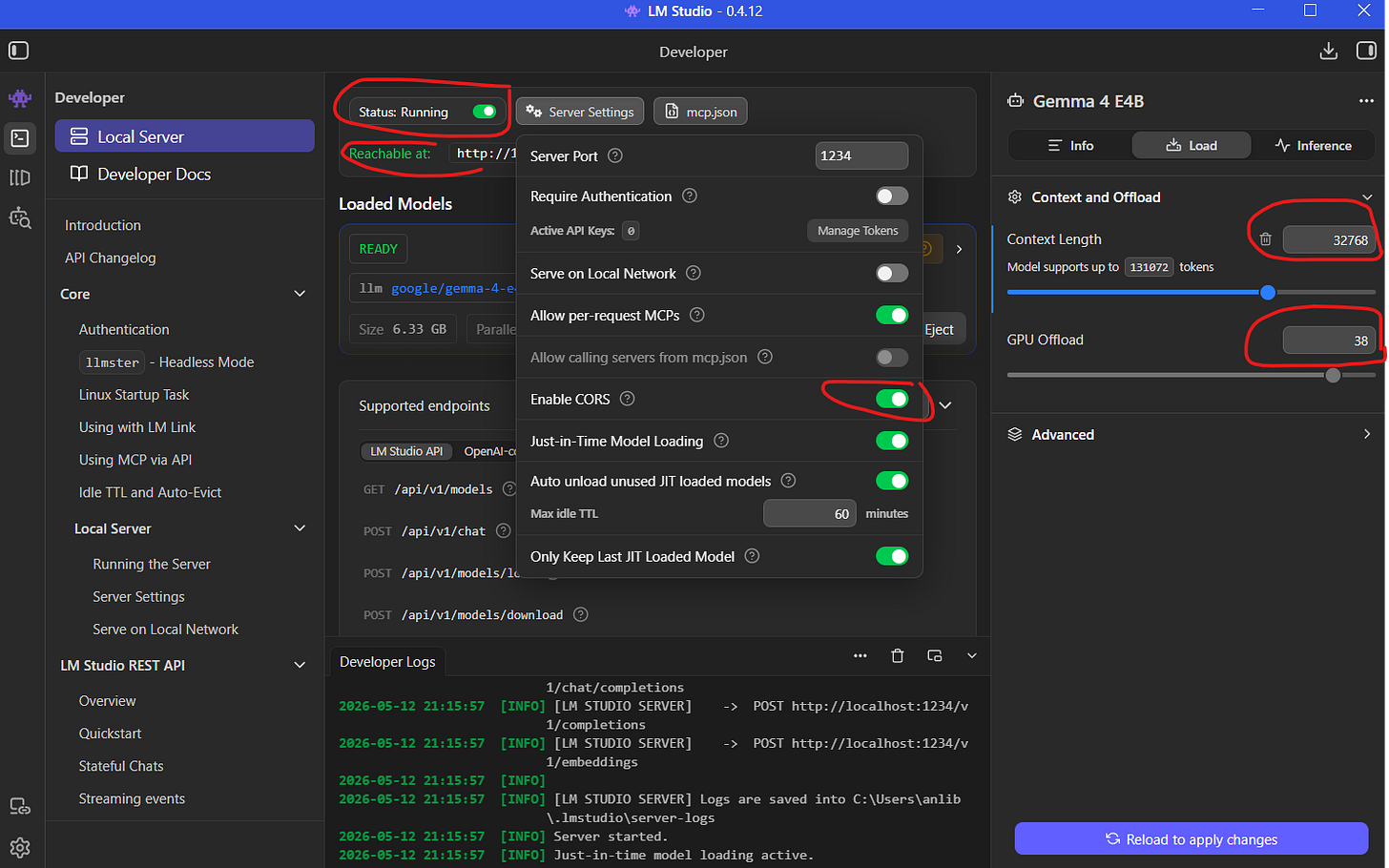This screenshot has height=868, width=1389.
Task: Open app settings gear icon
Action: coord(20,847)
